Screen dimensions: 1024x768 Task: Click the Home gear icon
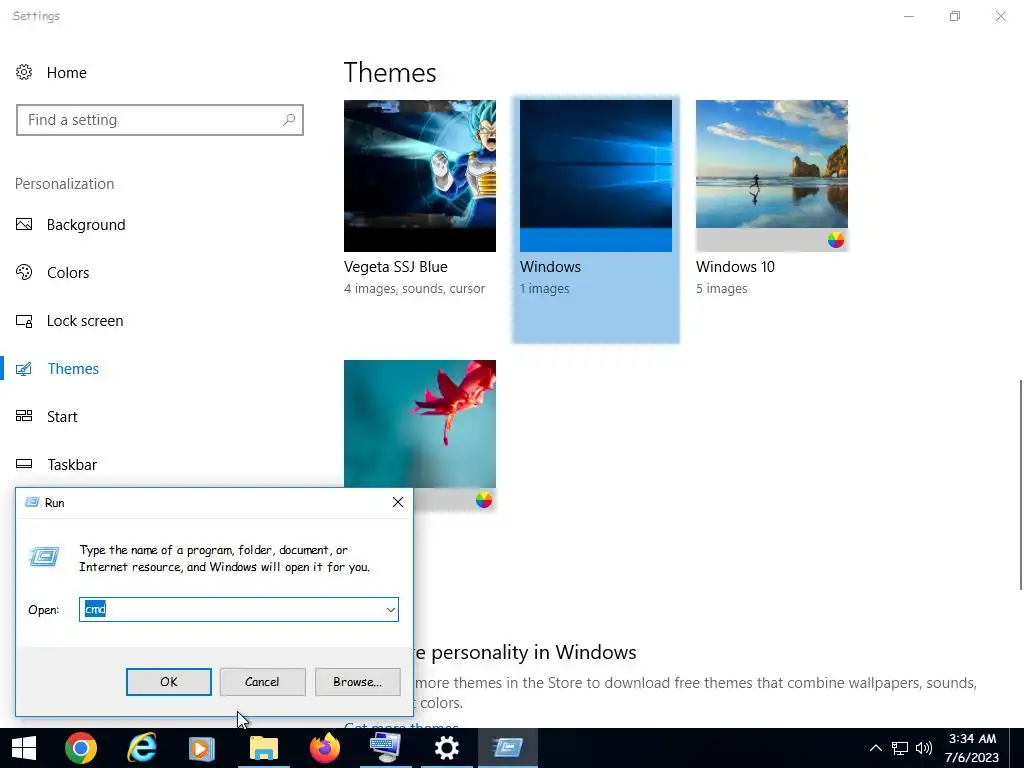coord(24,72)
